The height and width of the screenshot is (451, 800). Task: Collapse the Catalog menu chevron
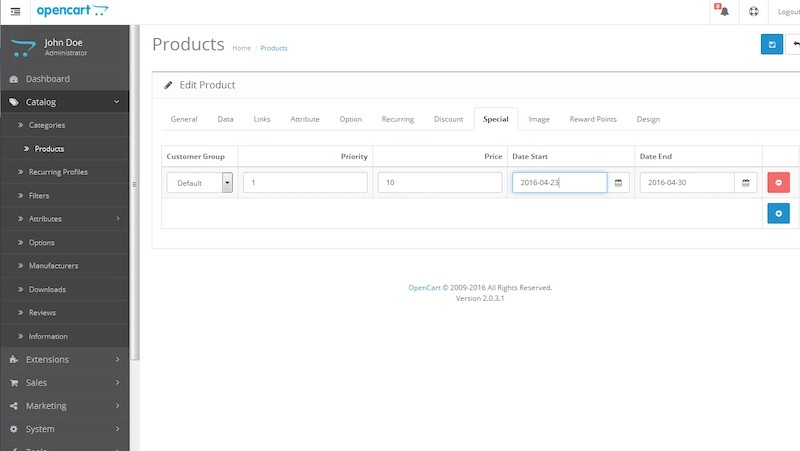point(116,102)
